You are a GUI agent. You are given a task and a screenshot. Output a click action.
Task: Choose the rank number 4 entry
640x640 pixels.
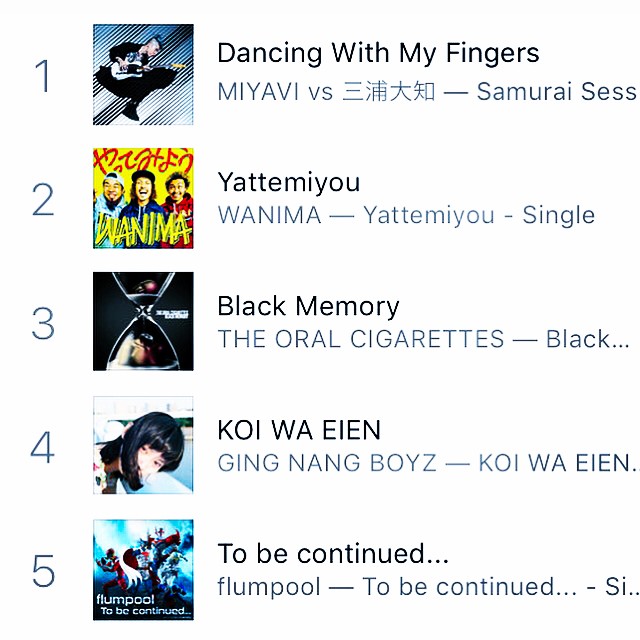pyautogui.click(x=43, y=447)
